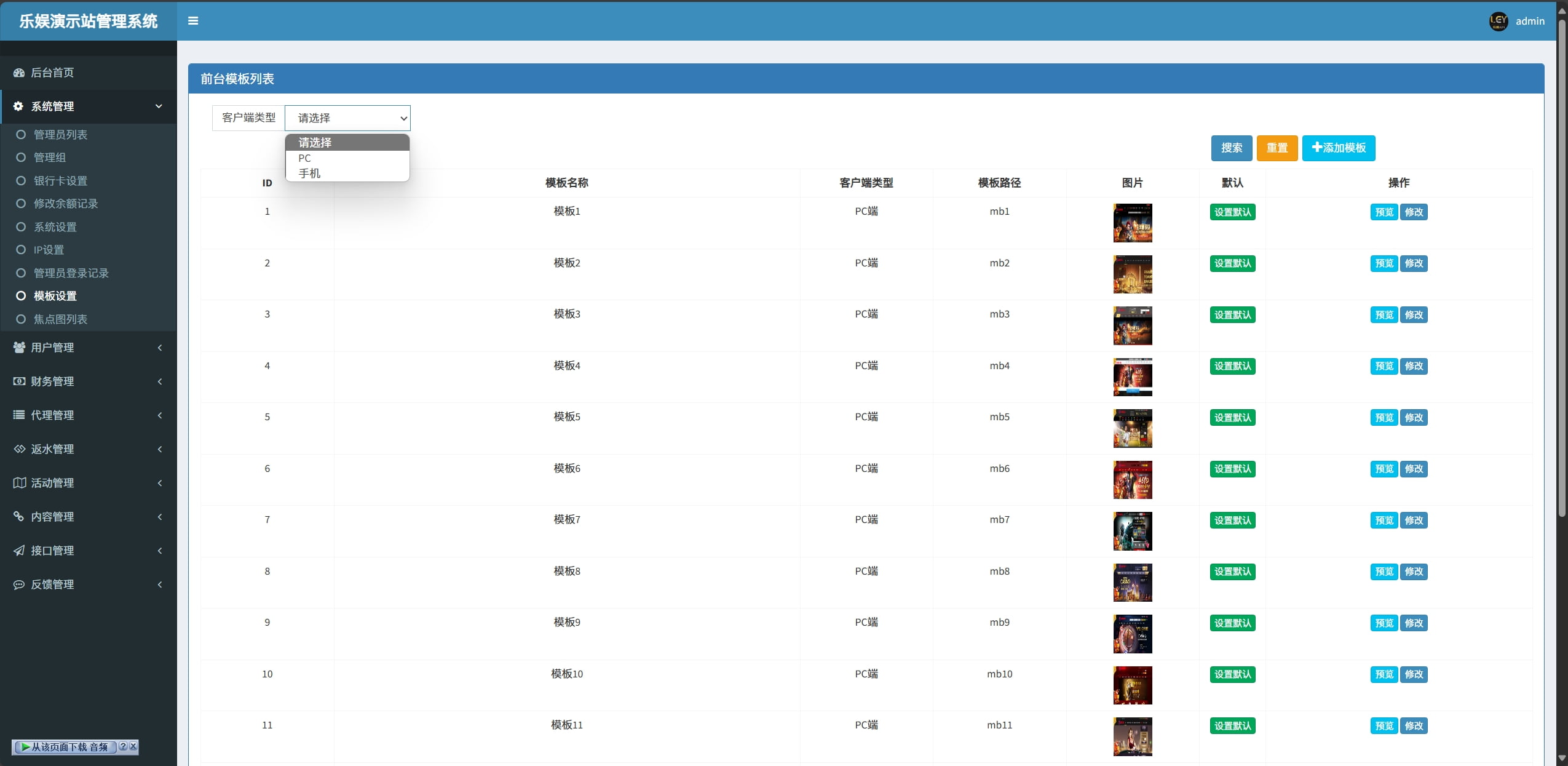Toggle the sidebar with the hamburger icon
The image size is (1568, 766).
pos(193,21)
